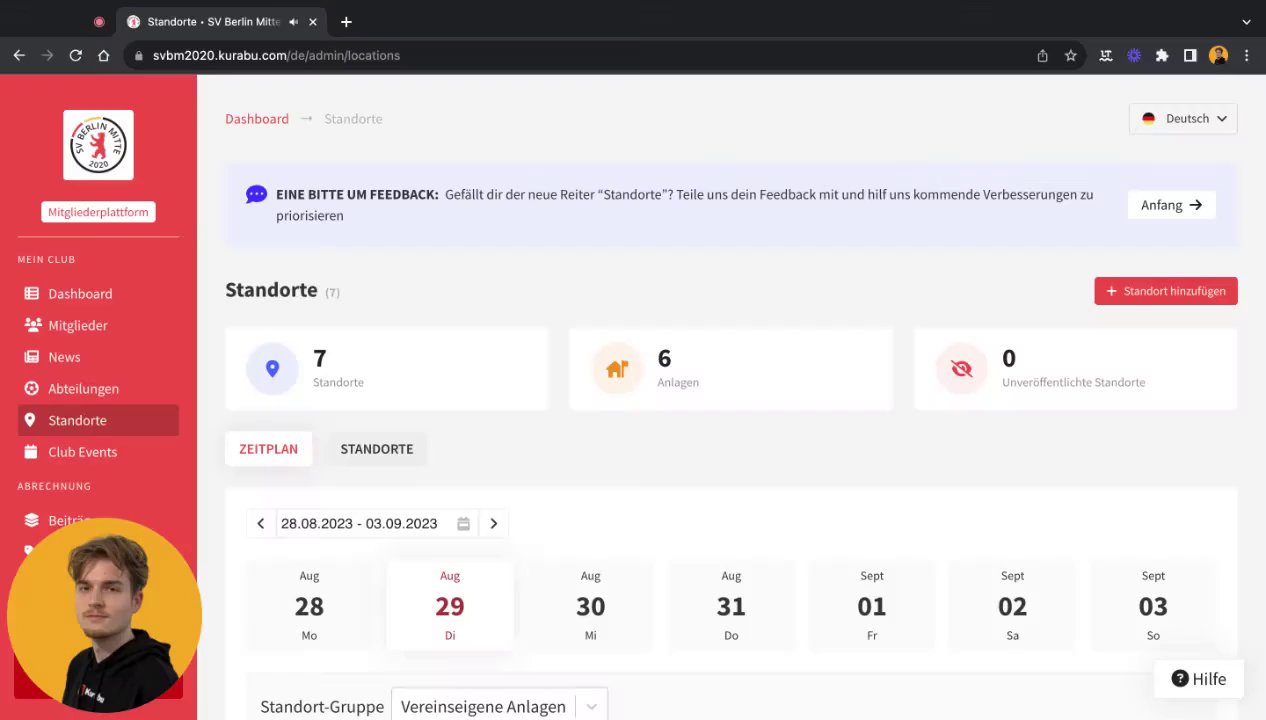The width and height of the screenshot is (1266, 720).
Task: Click the share page icon
Action: (x=1042, y=56)
